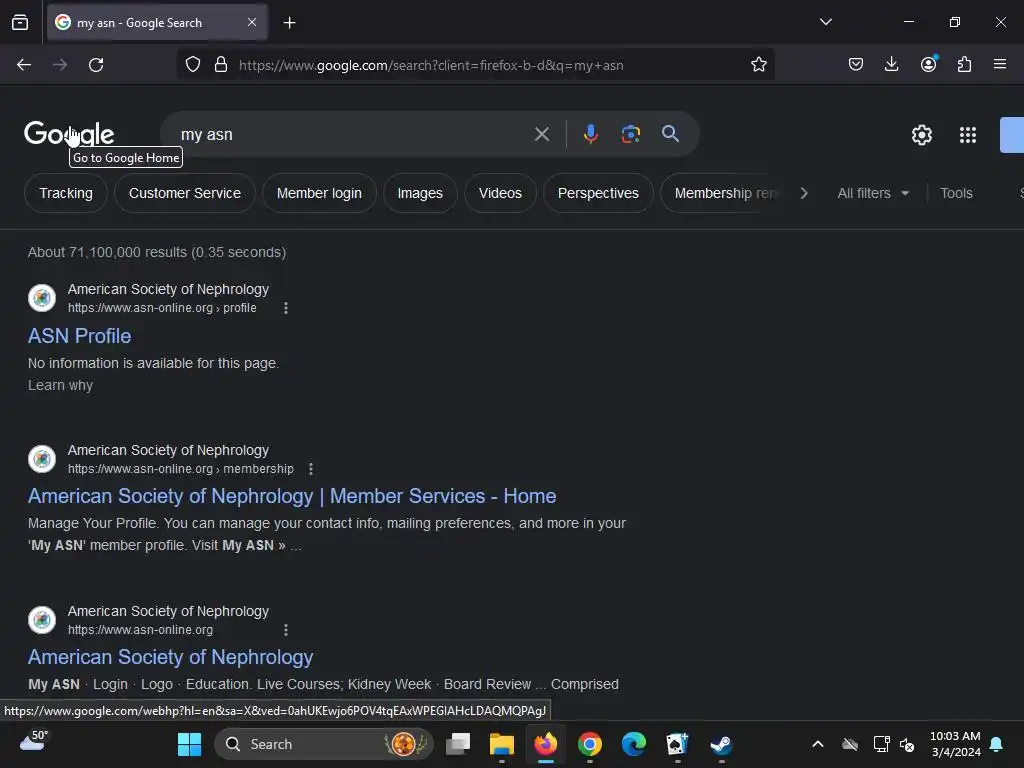Click favicon of the ASN Profile result

[42, 298]
